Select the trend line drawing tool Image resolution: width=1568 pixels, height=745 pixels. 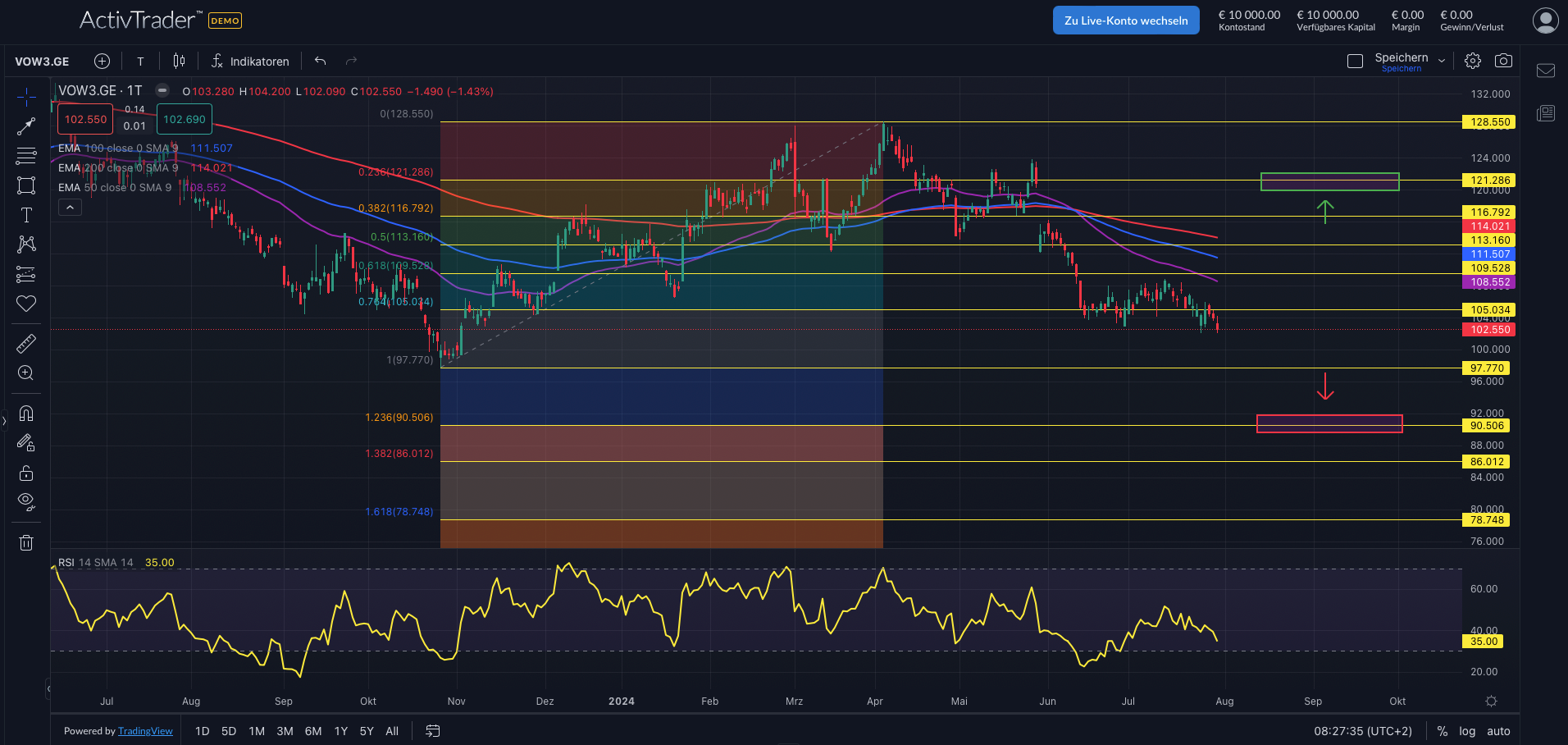(x=26, y=126)
